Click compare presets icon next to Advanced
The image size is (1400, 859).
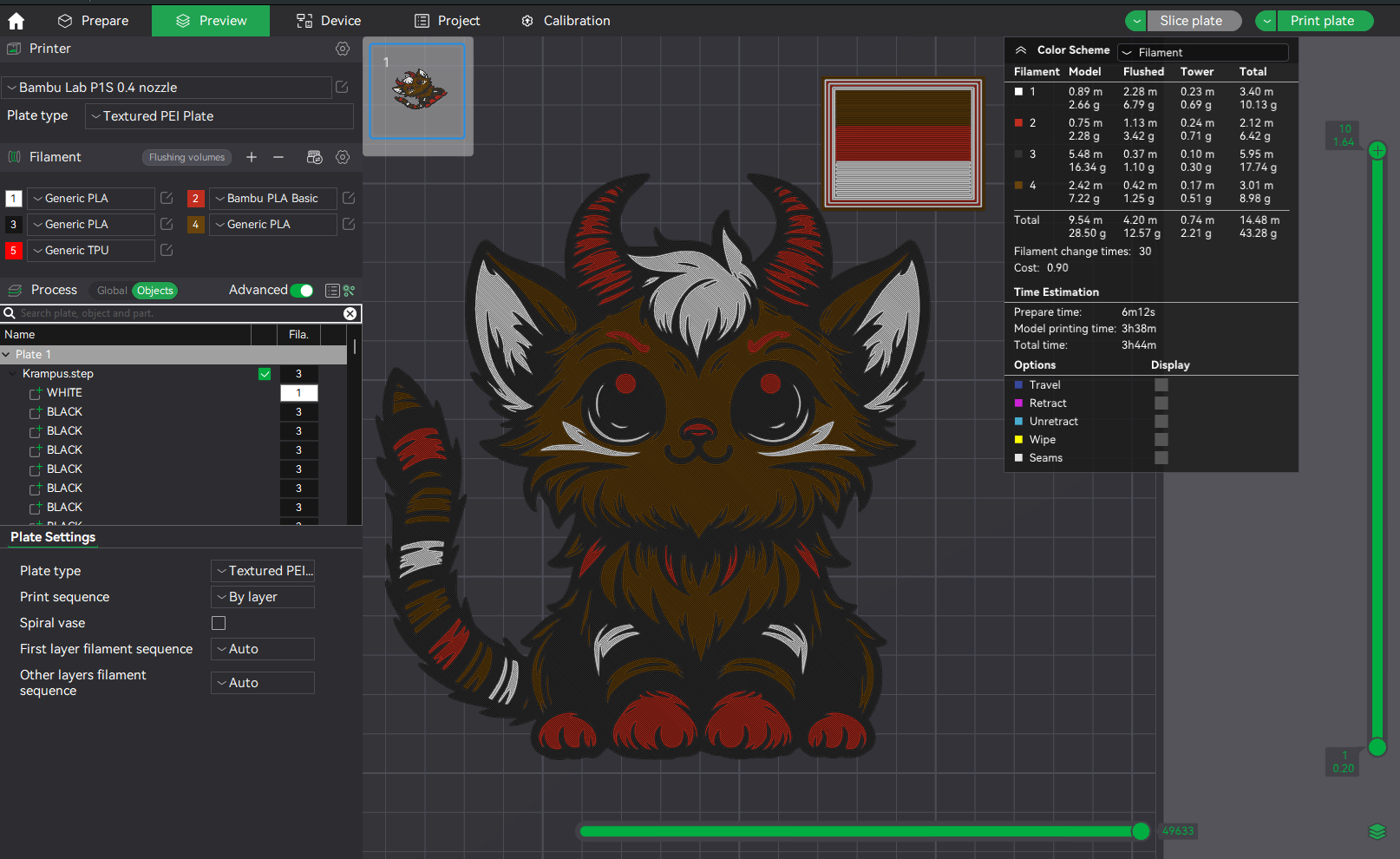tap(349, 291)
